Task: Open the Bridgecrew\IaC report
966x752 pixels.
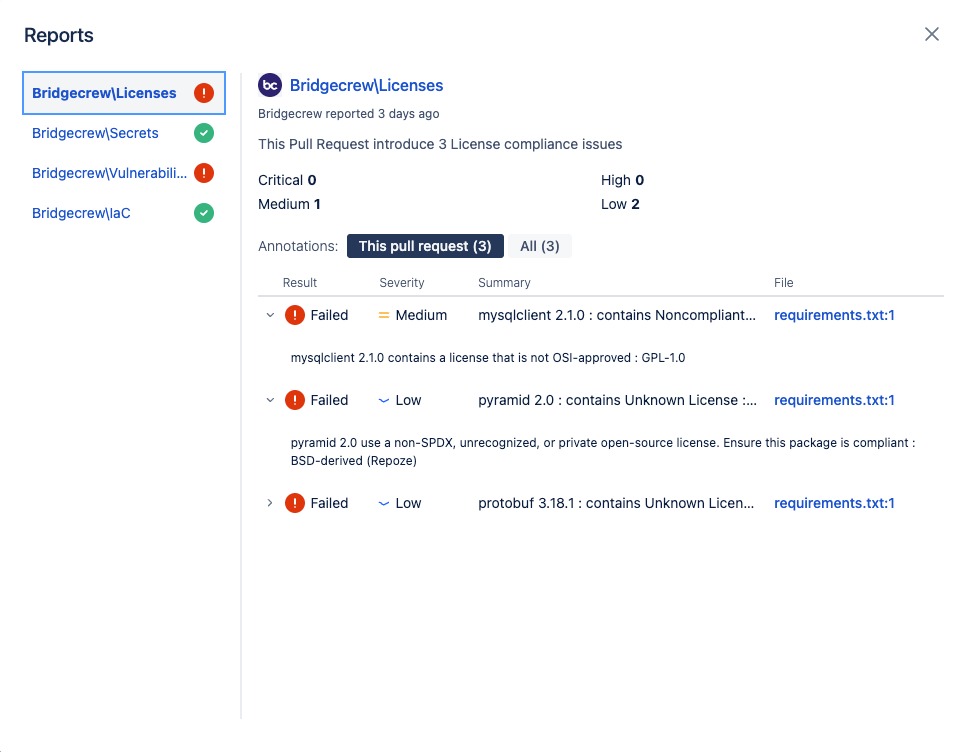Action: point(81,213)
